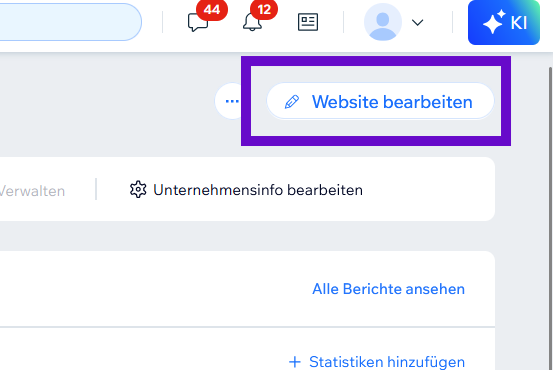
Task: Click Unternehmensinfo bearbeiten gear option
Action: pos(246,190)
